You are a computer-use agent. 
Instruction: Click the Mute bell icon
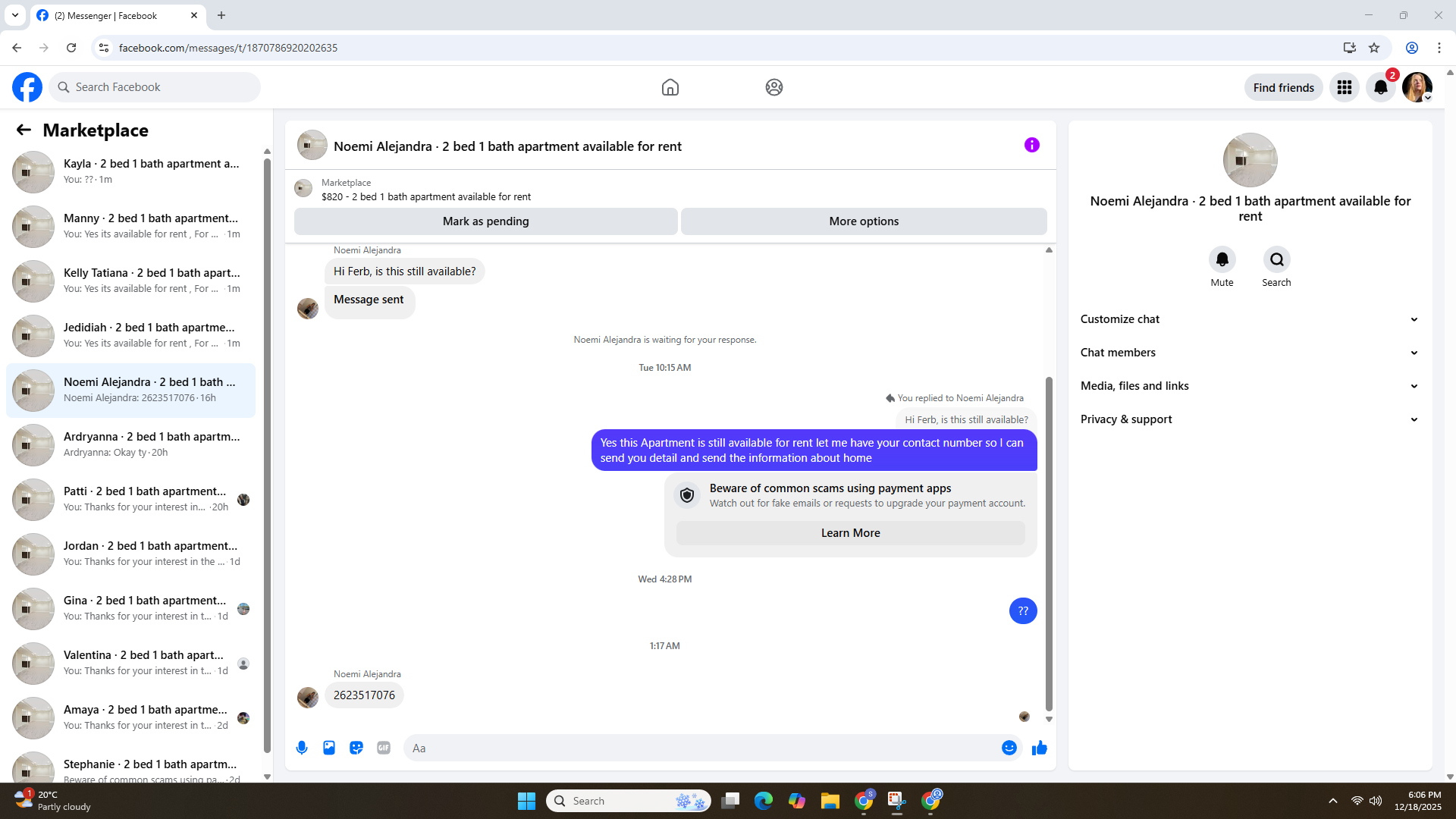[x=1222, y=260]
